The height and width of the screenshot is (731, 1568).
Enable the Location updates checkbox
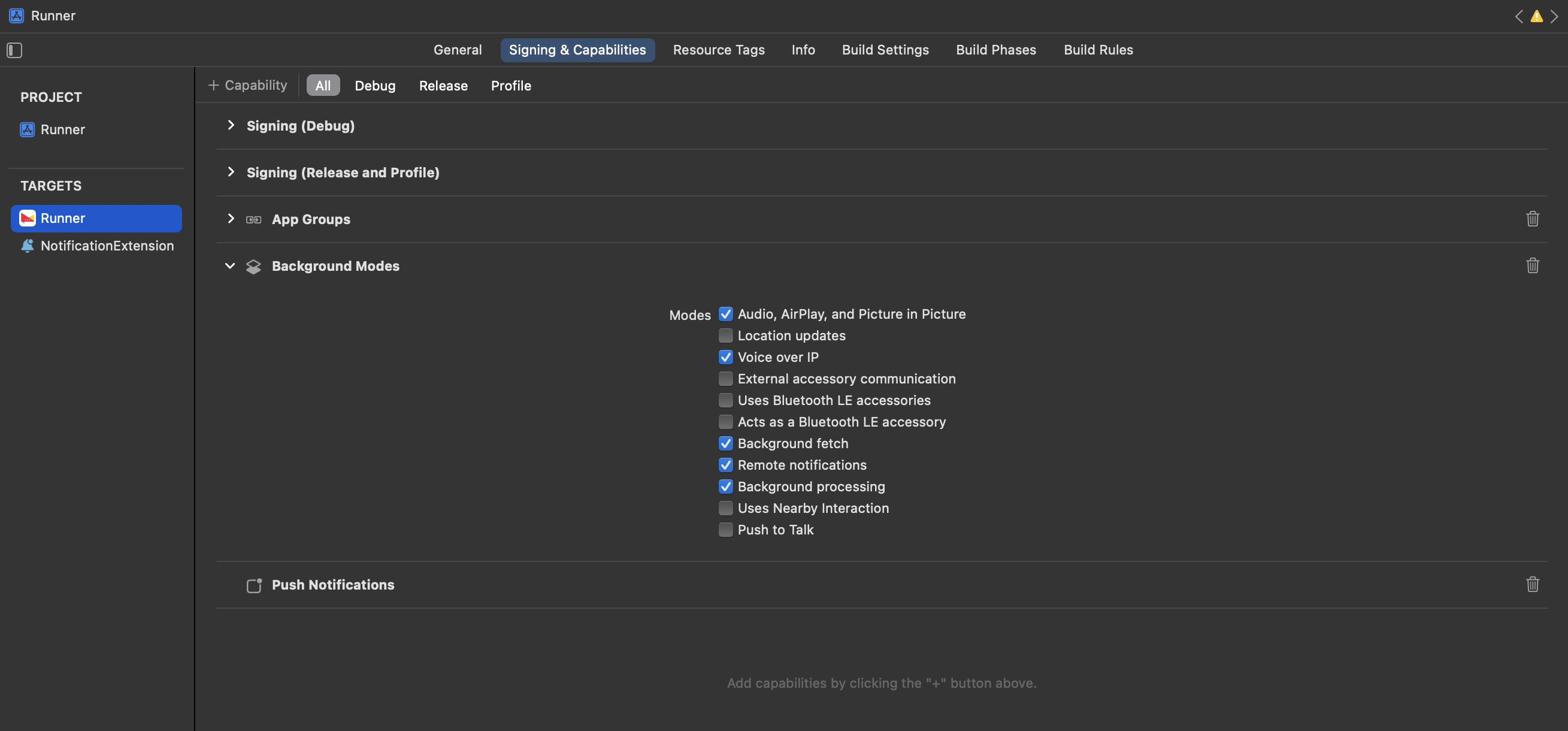tap(725, 336)
